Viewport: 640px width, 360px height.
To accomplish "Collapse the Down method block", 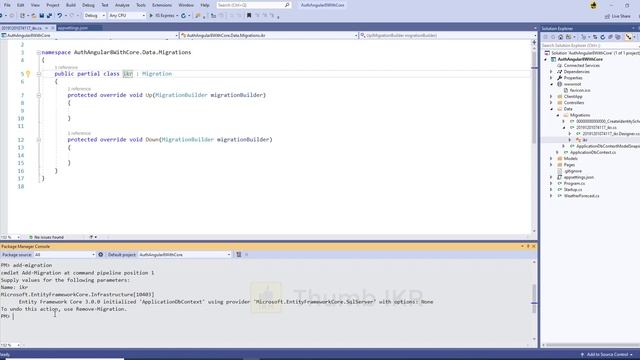I will 38,140.
